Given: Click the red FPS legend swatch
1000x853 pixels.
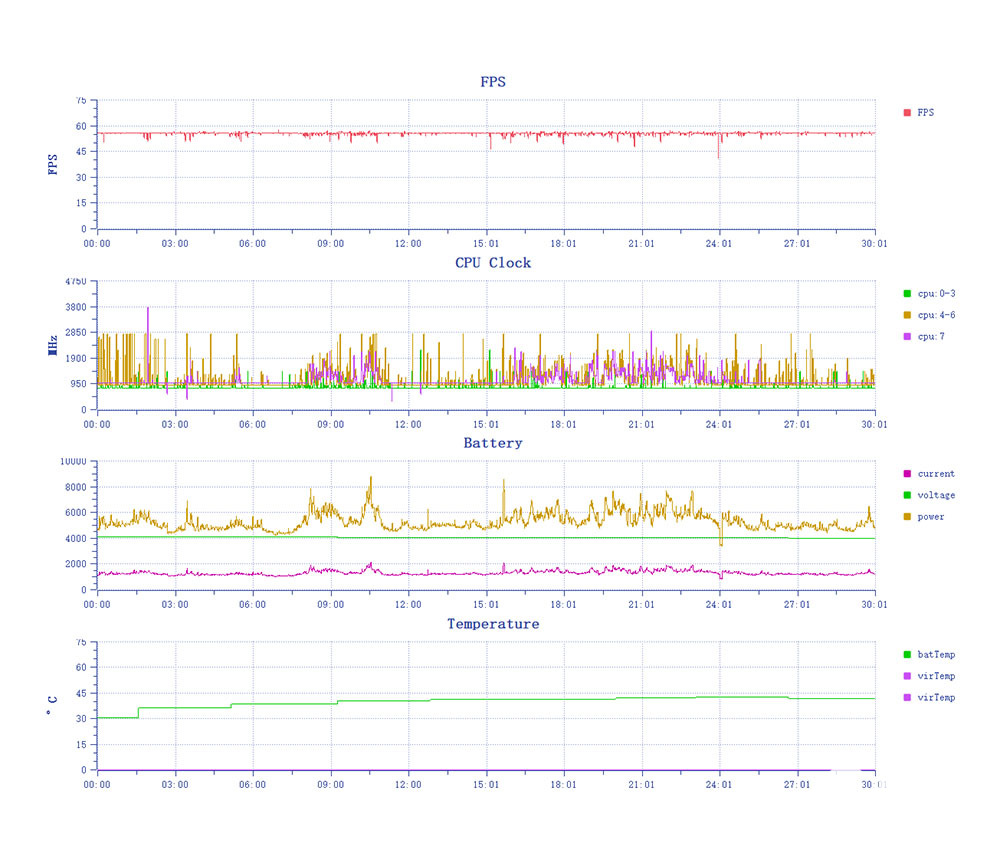Looking at the screenshot, I should 907,113.
